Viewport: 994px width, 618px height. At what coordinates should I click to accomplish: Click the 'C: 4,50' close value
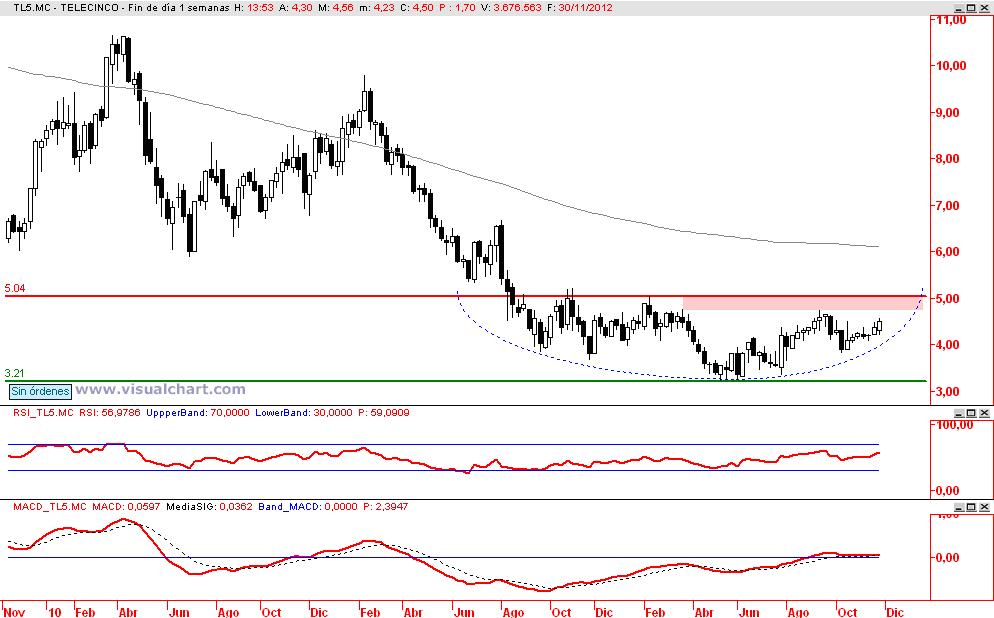pos(417,8)
